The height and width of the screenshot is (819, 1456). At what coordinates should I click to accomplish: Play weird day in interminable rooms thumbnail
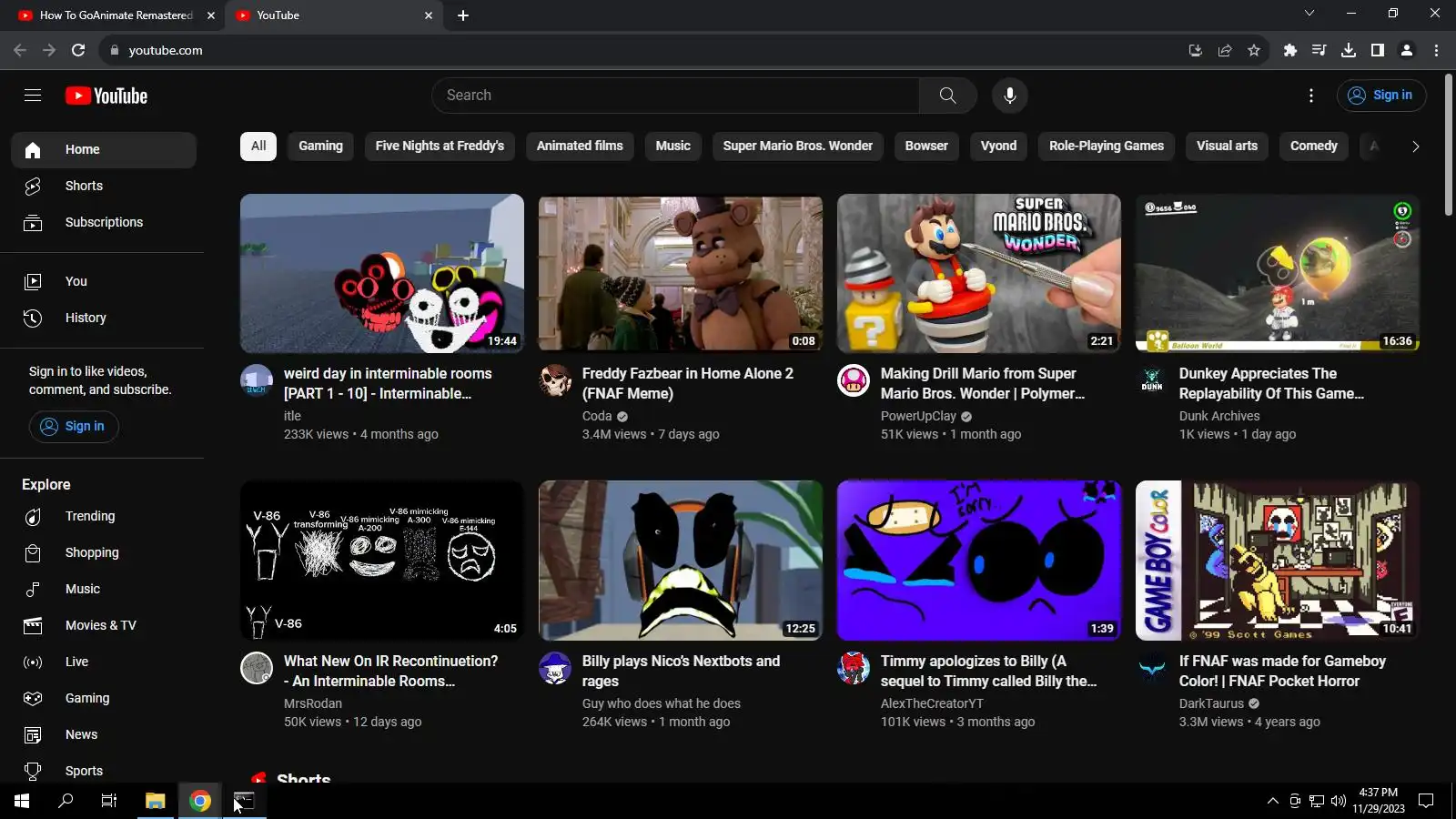(x=382, y=273)
